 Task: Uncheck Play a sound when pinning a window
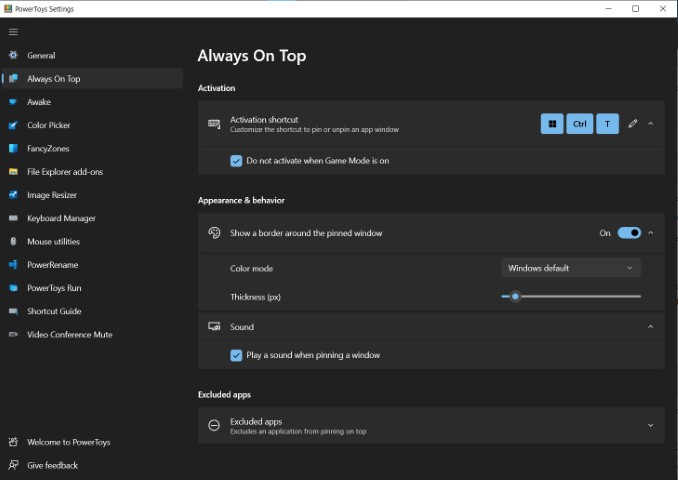pyautogui.click(x=236, y=355)
